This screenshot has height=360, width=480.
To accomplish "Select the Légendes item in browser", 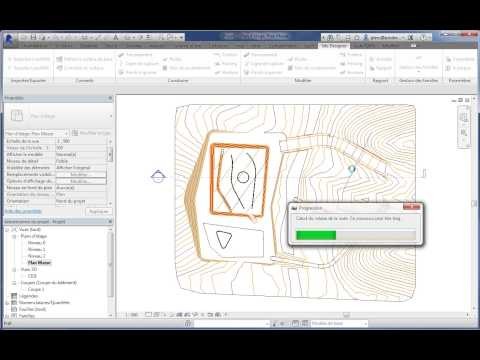I will pos(28,296).
